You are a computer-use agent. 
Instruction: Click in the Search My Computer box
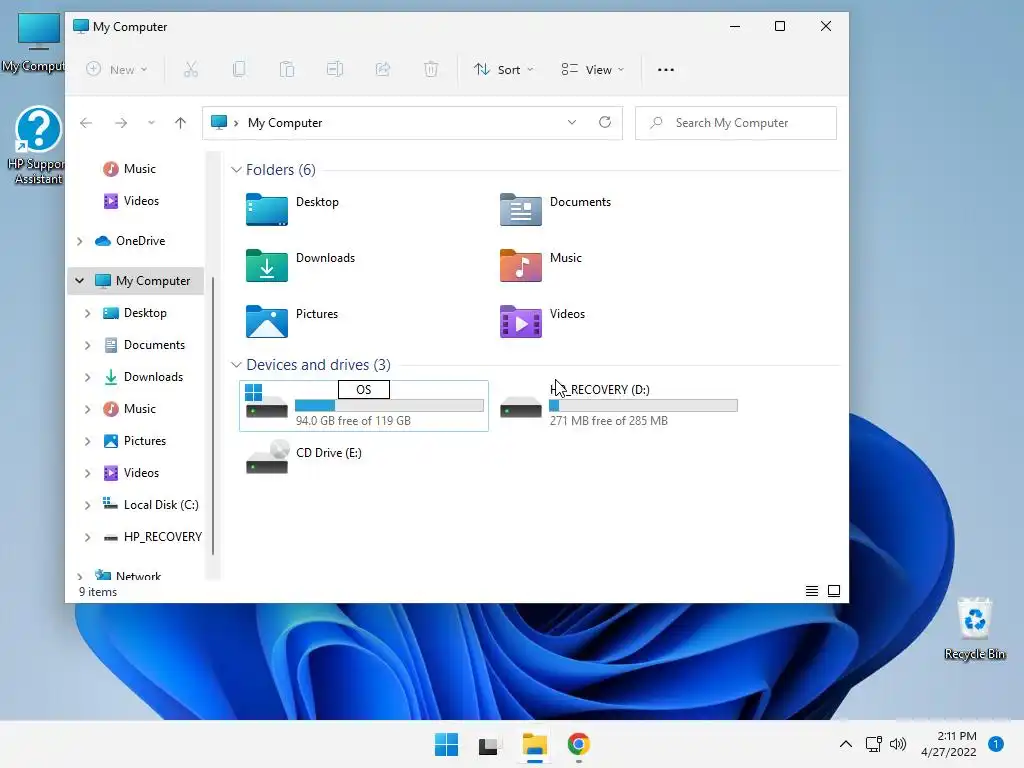pos(736,123)
